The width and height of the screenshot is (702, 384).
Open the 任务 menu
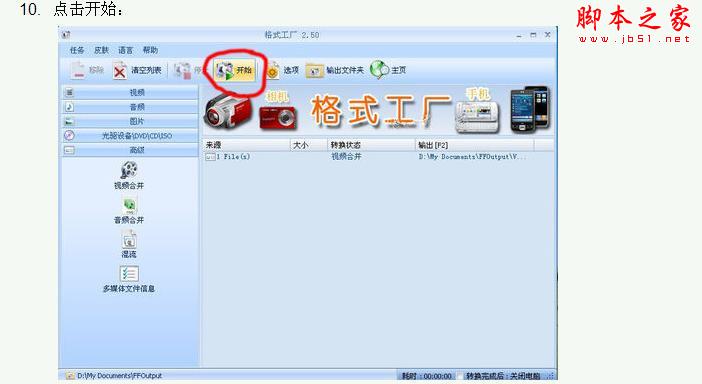tap(77, 50)
